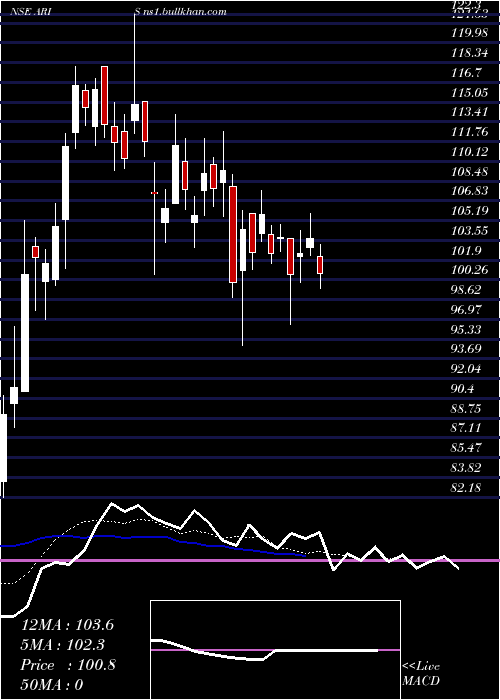Click the 111.76 price level label
Image resolution: width=500 pixels, height=700 pixels.
click(x=470, y=132)
